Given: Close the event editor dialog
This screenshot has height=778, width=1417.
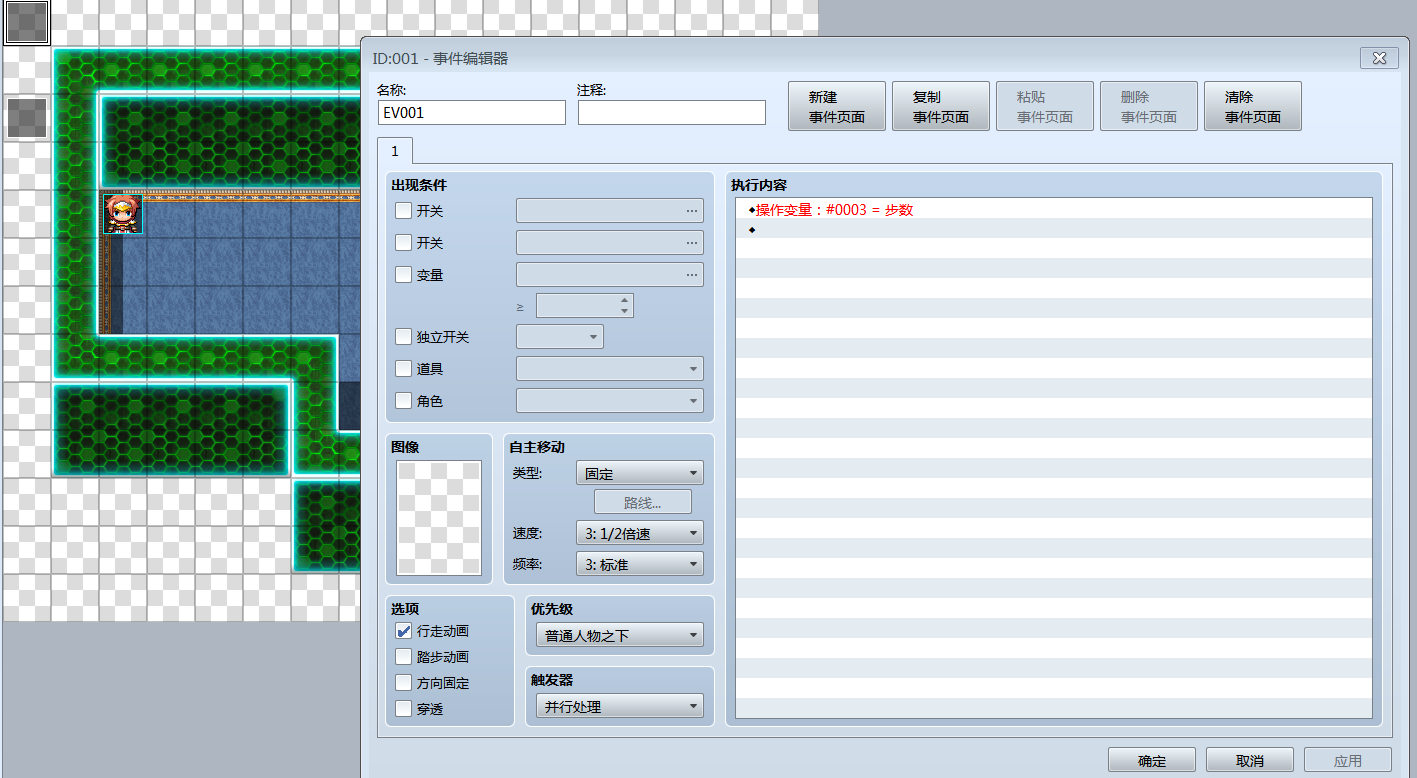Looking at the screenshot, I should point(1379,58).
